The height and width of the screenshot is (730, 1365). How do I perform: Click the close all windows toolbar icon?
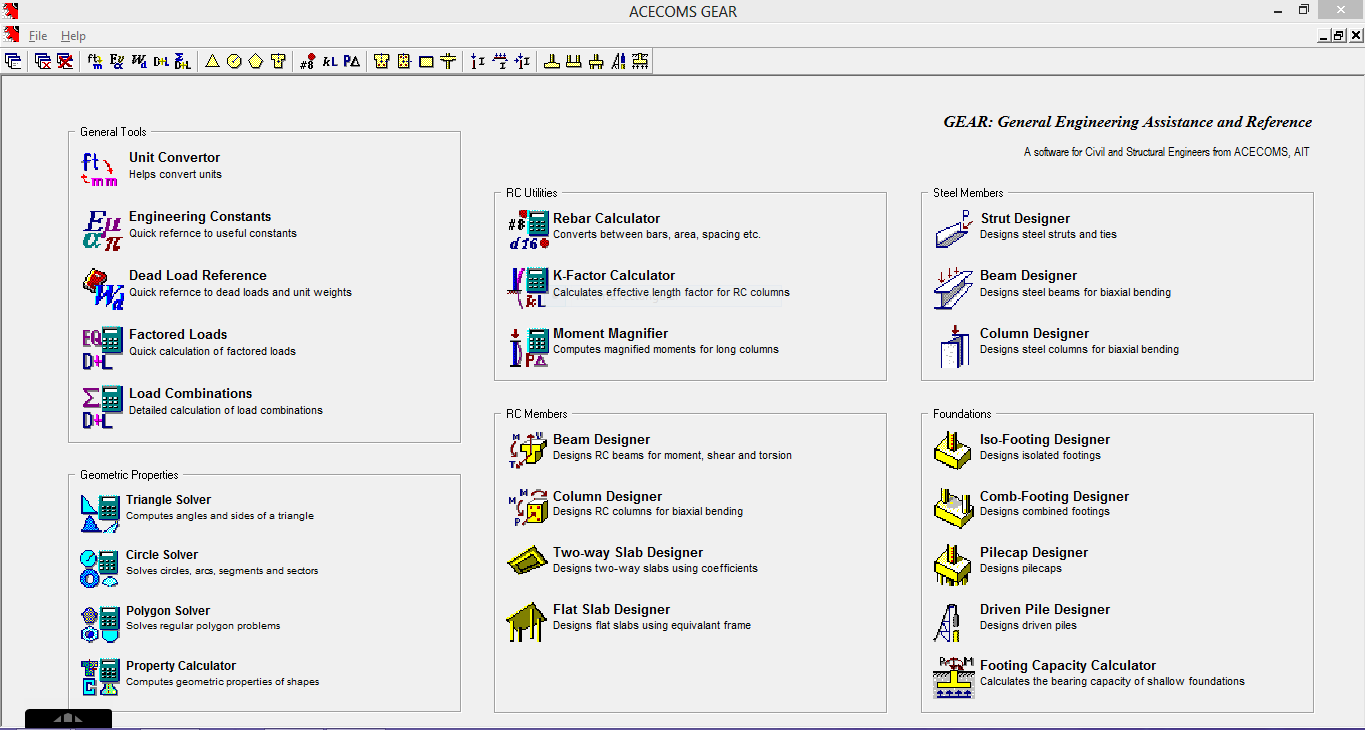click(x=65, y=61)
